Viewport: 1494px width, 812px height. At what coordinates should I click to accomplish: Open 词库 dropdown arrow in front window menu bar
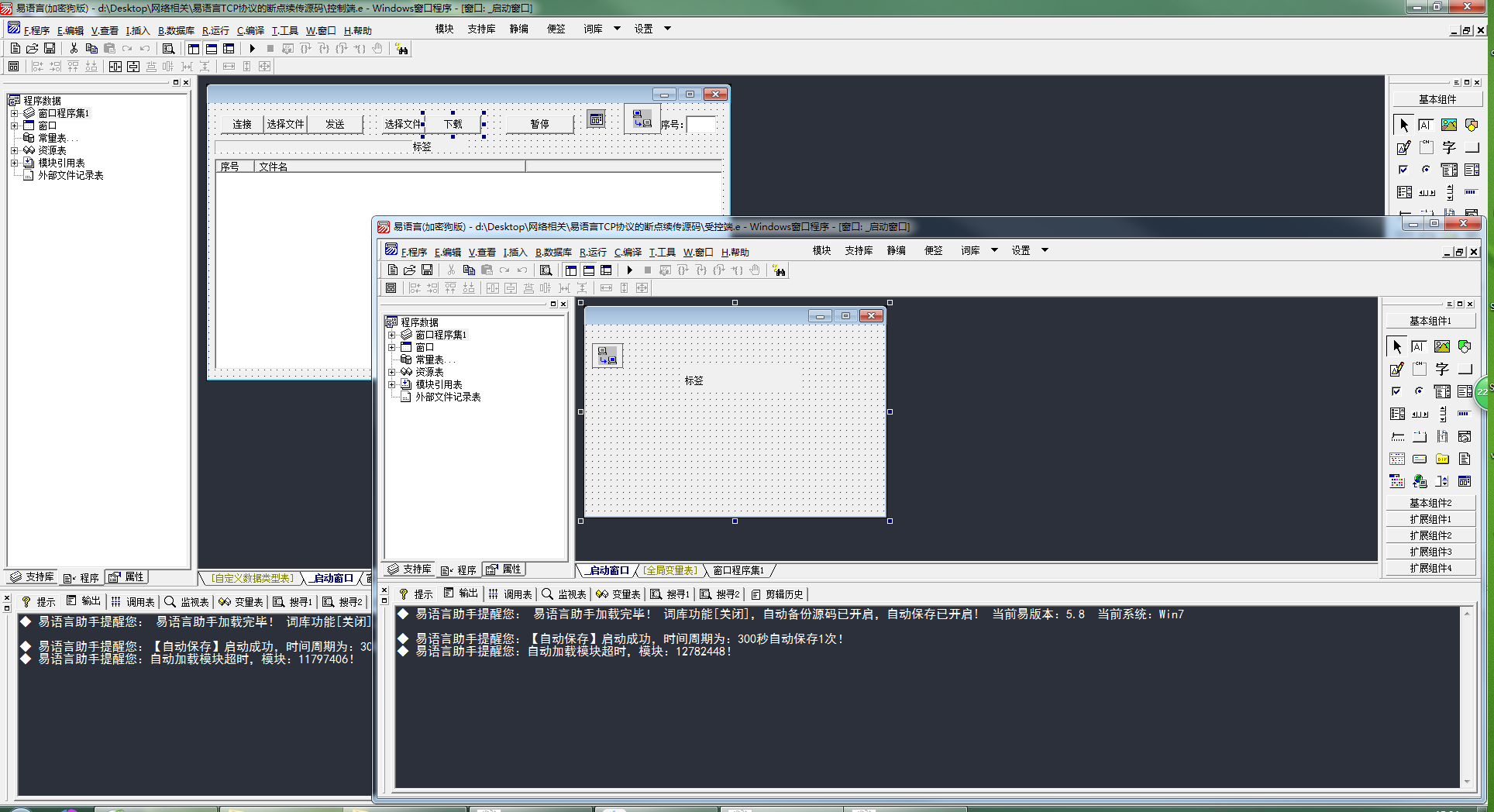coord(994,250)
